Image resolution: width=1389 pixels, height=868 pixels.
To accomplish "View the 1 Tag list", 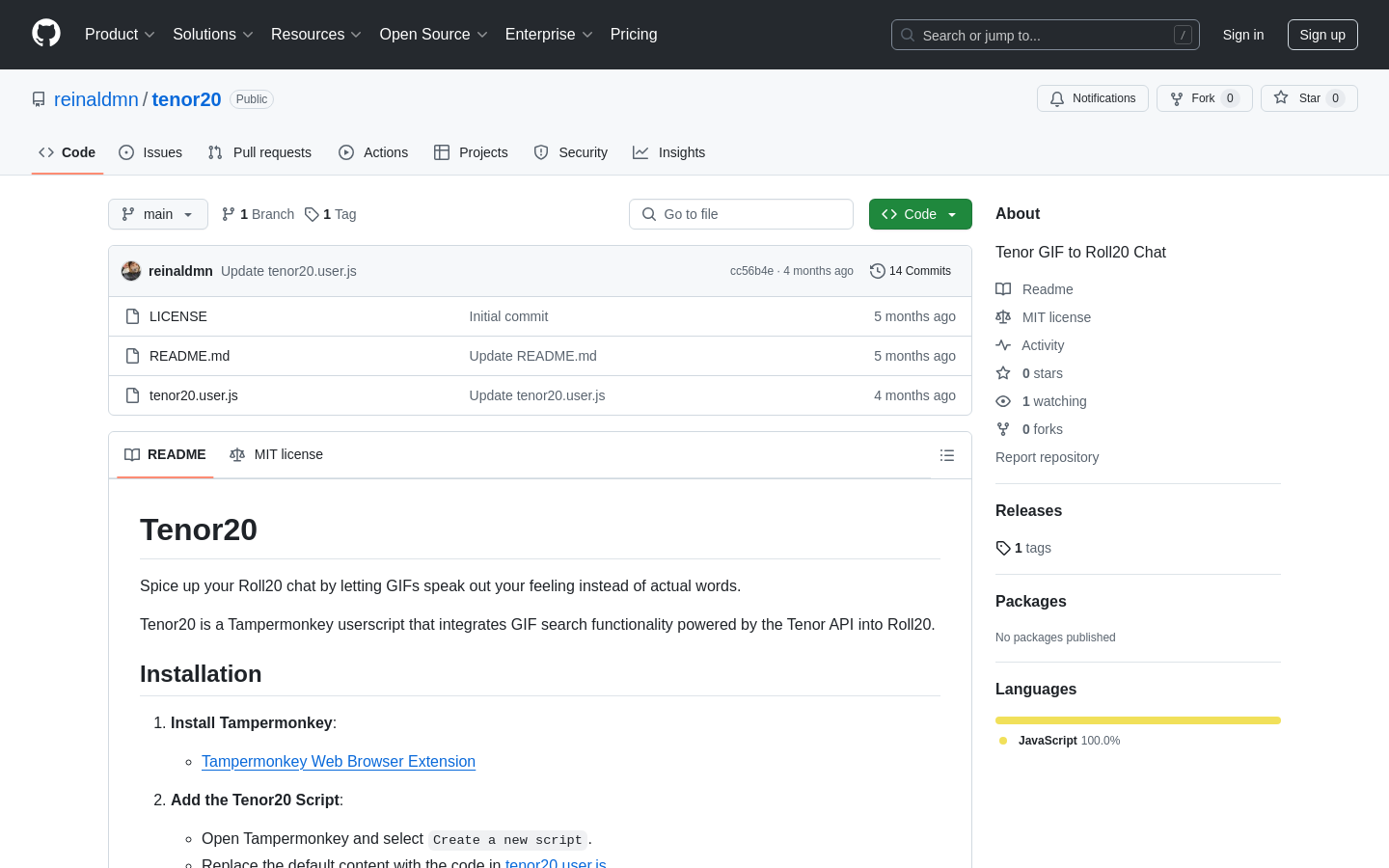I will [x=331, y=214].
